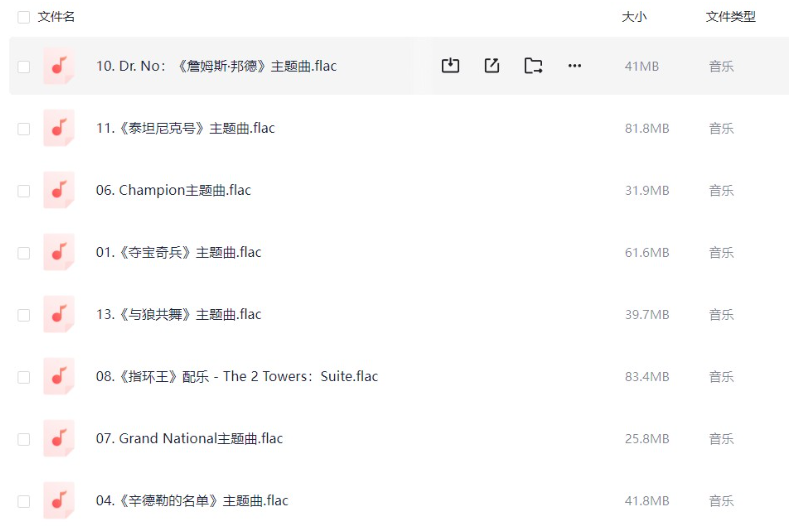Click the 音乐 type in the Grand National row
This screenshot has height=528, width=790.
click(721, 439)
